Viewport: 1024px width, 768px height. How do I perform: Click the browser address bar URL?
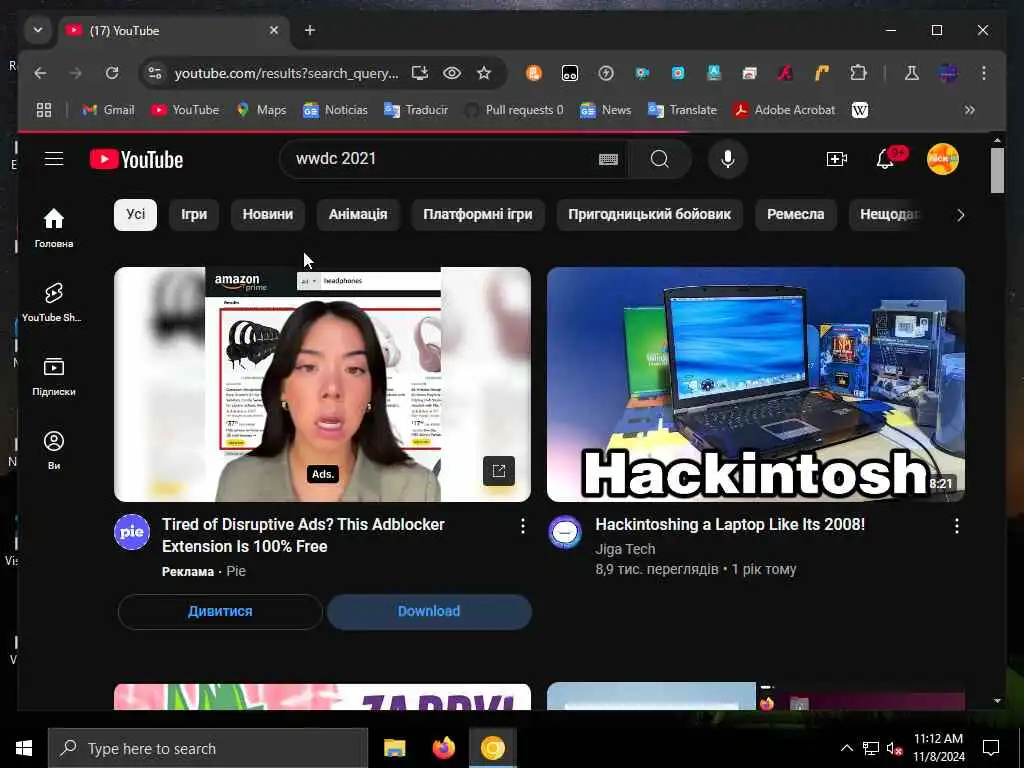(286, 73)
